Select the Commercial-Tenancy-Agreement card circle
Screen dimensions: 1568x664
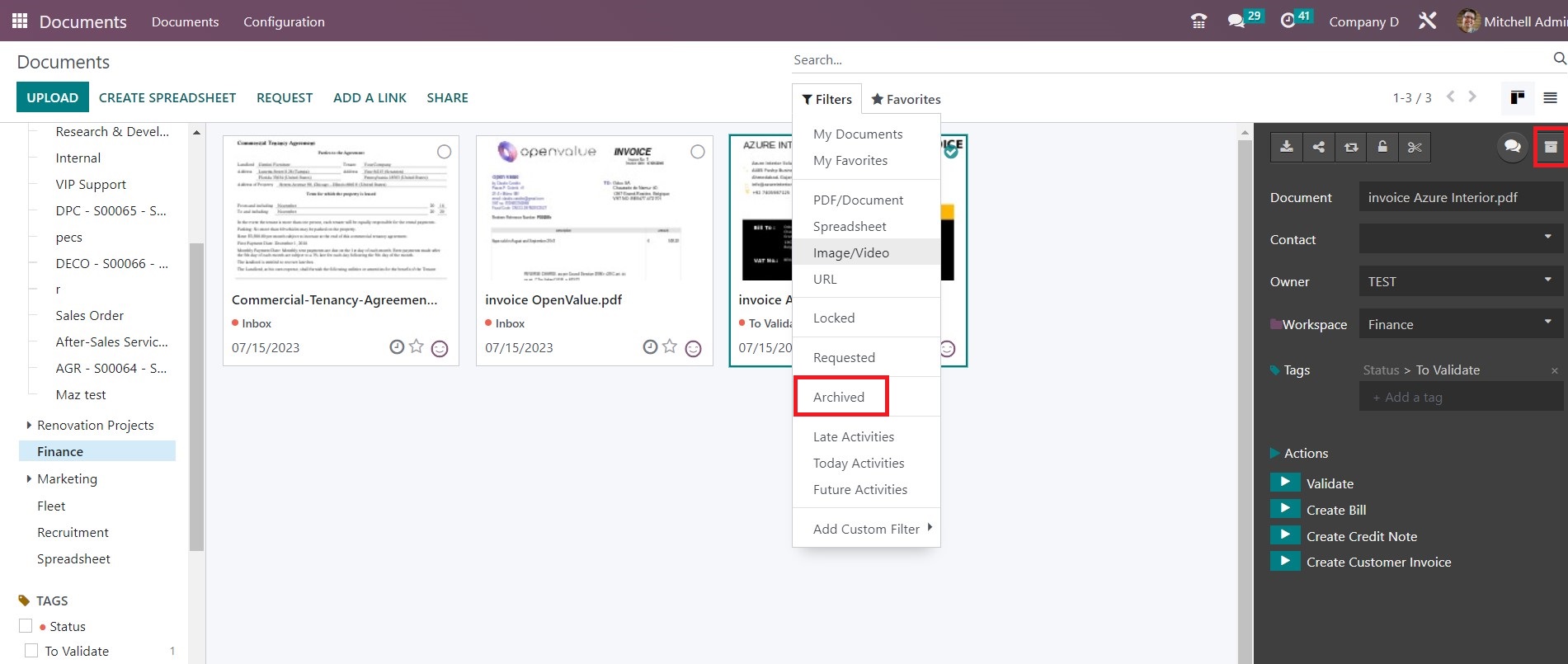tap(444, 152)
